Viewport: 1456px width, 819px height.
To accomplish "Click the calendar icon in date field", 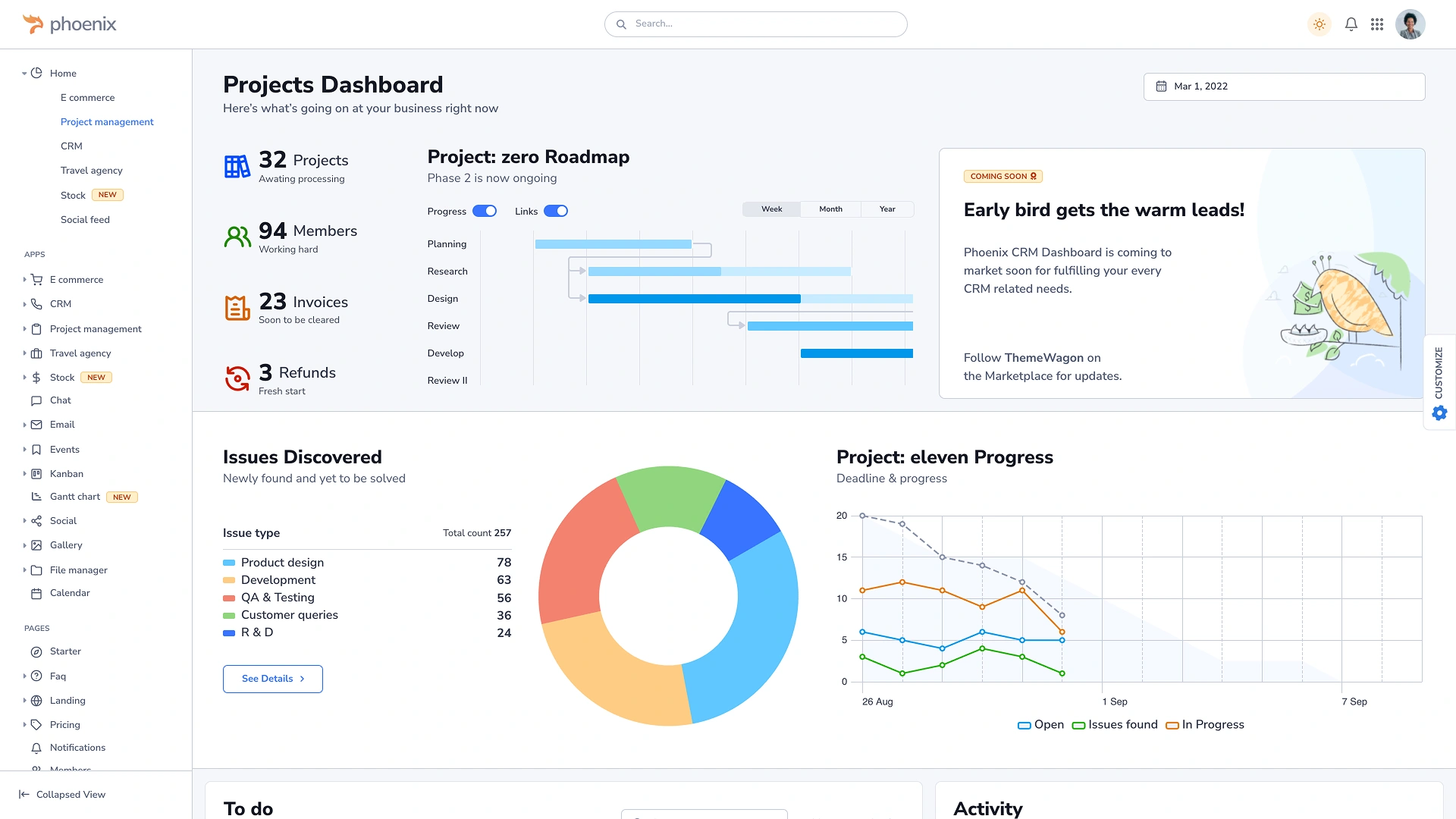I will [1161, 86].
